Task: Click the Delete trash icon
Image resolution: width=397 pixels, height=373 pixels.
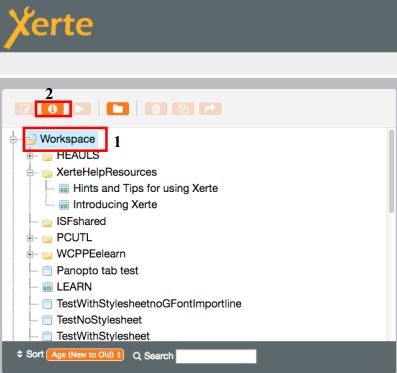Action: pyautogui.click(x=156, y=109)
